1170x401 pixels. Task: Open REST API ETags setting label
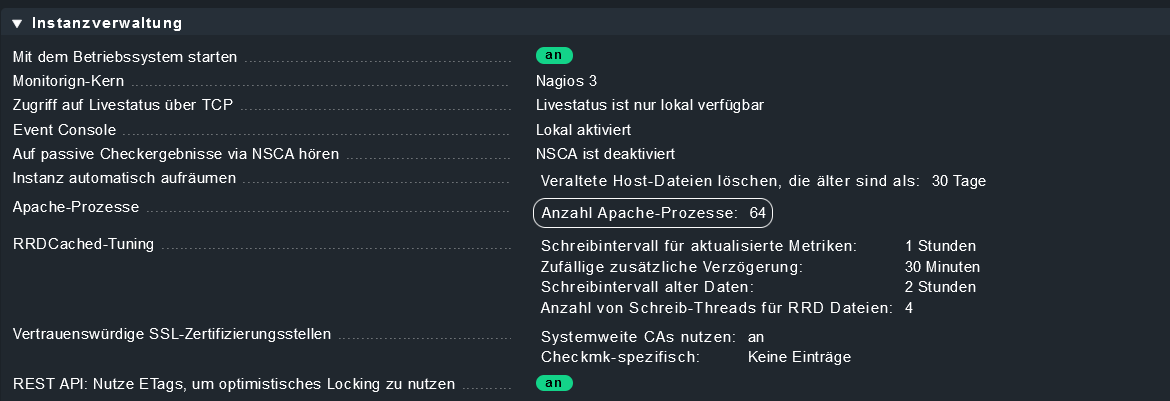[234, 383]
